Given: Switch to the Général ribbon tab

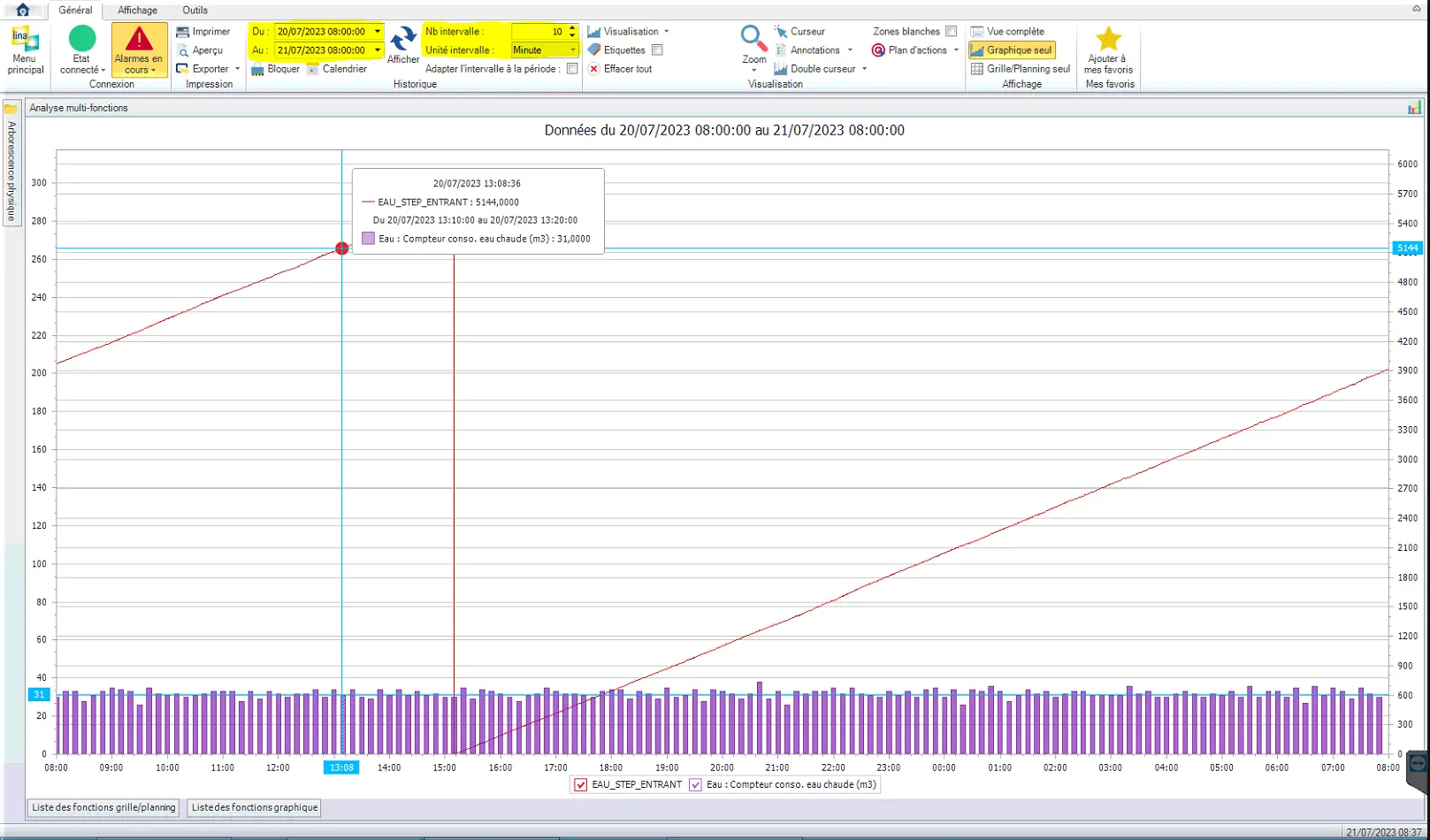Looking at the screenshot, I should pos(76,11).
